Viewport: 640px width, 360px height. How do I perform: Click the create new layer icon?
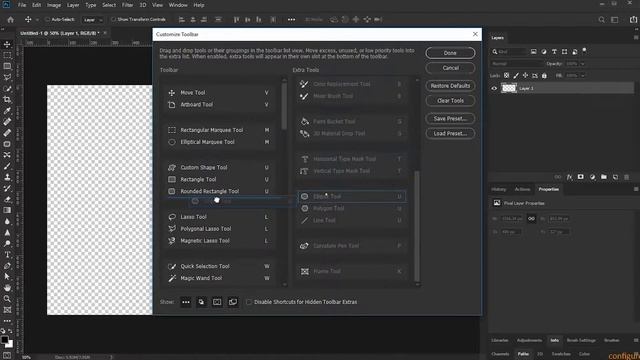(x=615, y=177)
